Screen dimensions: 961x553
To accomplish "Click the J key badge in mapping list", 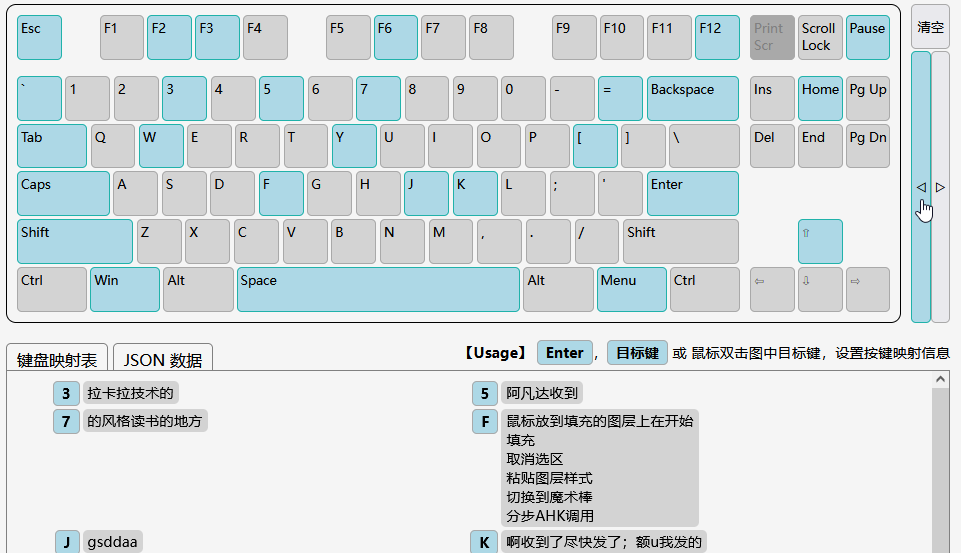I will (66, 543).
